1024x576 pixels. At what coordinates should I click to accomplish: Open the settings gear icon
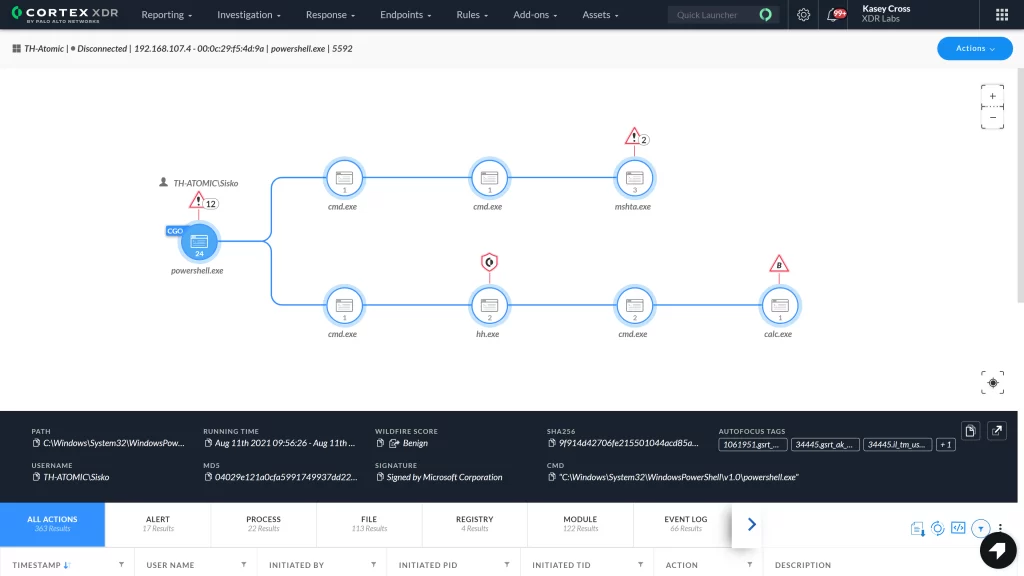803,15
